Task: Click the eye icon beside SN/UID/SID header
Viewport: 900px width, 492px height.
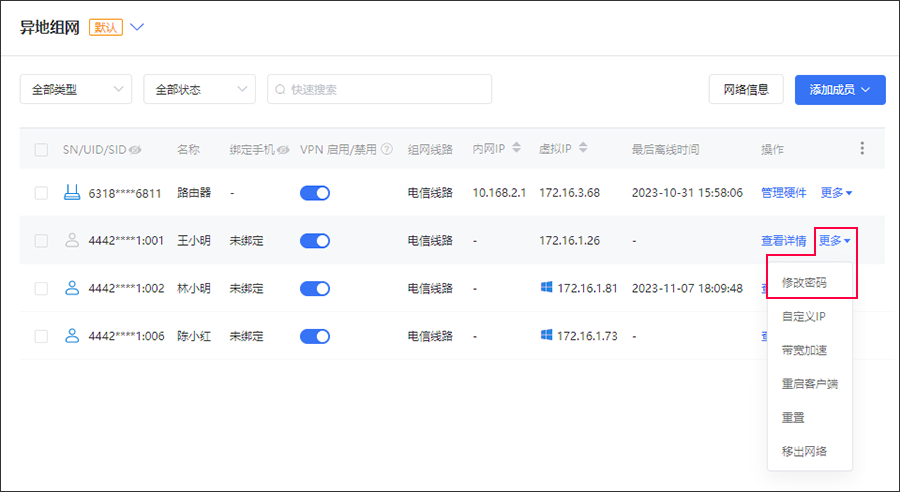Action: pos(135,150)
